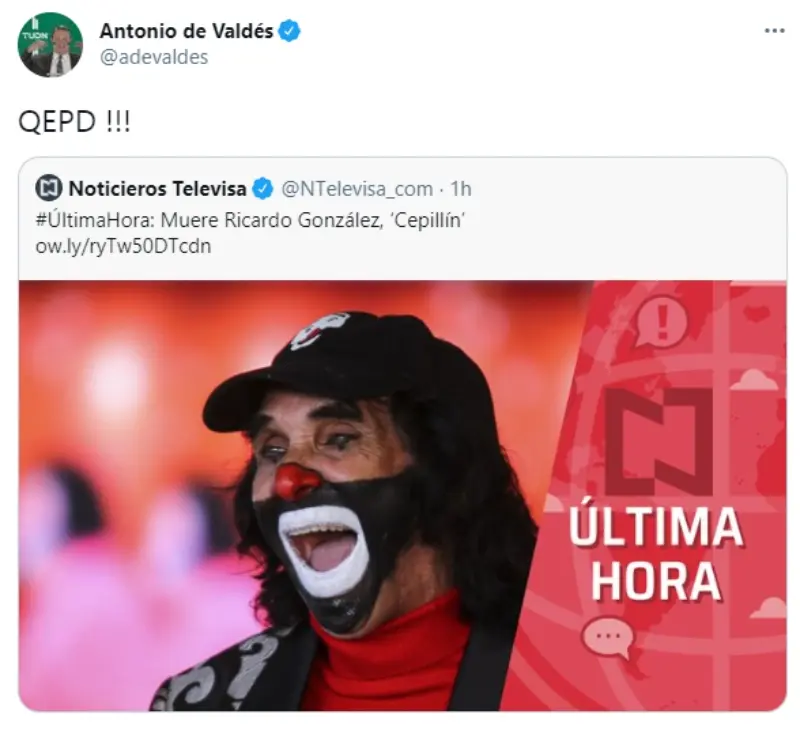Click the verified badge next to Noticieros Televisa

tap(263, 189)
